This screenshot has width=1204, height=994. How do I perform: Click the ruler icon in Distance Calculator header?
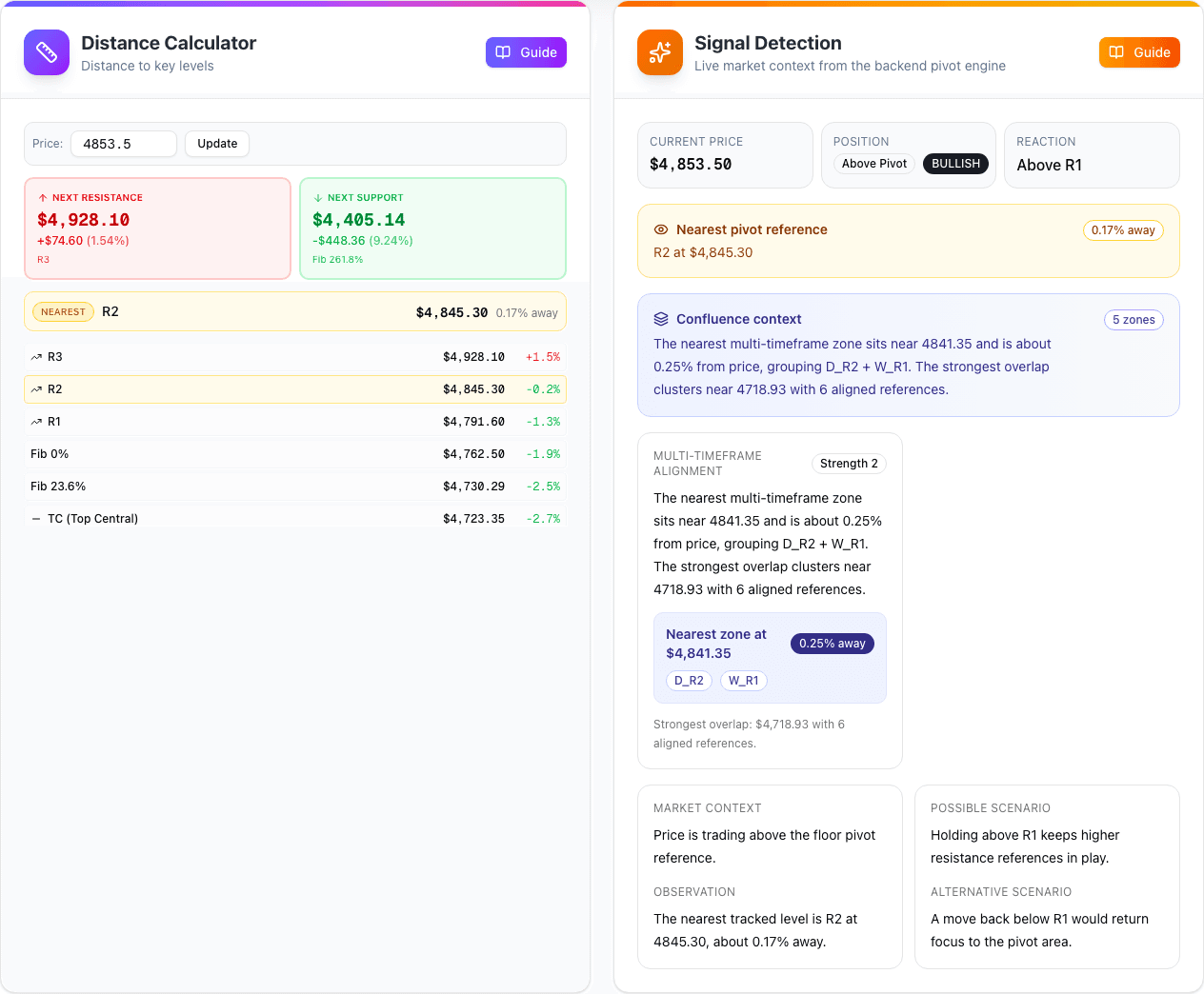(47, 52)
